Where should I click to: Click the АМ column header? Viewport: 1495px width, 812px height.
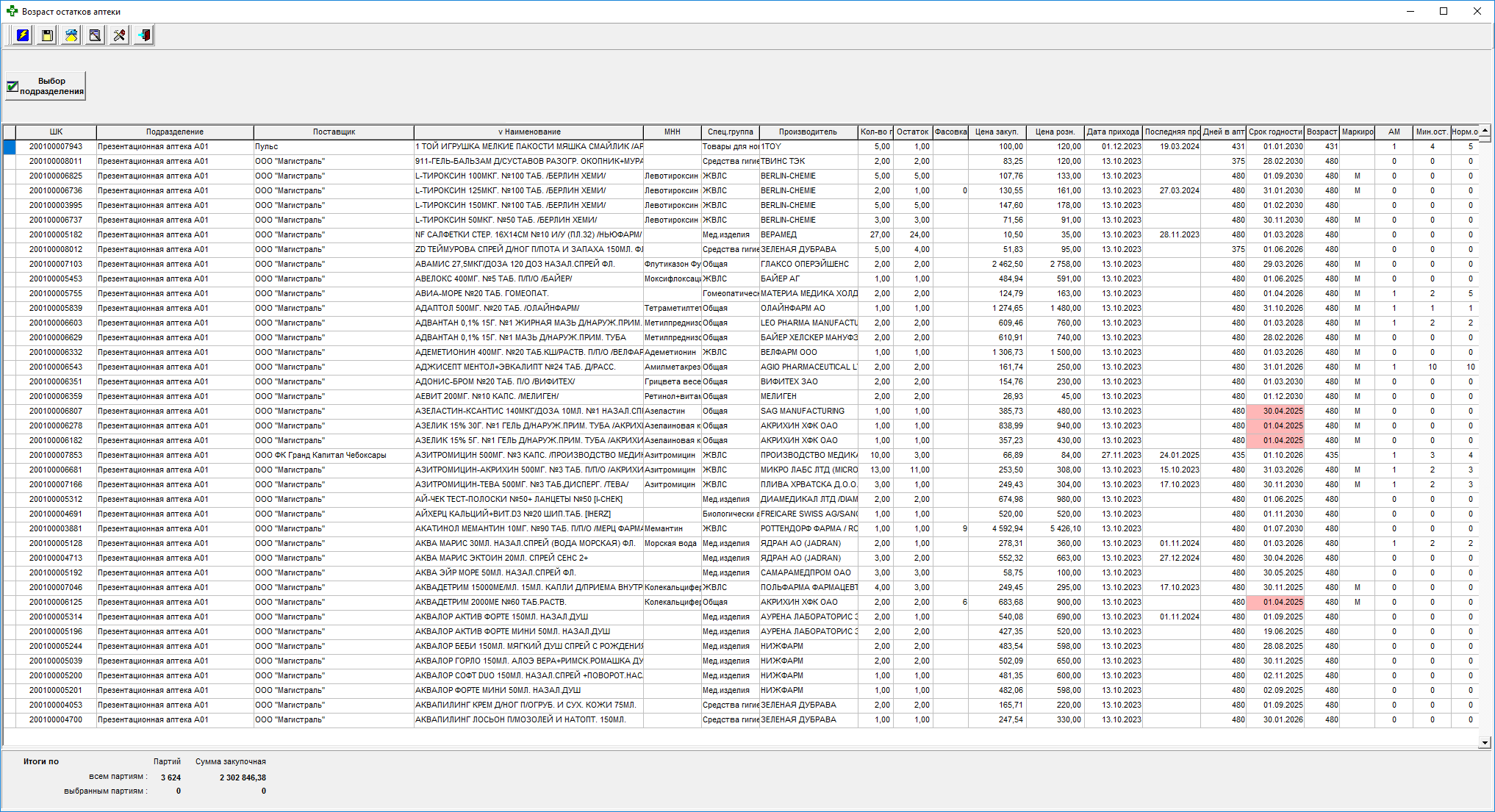click(x=1394, y=132)
